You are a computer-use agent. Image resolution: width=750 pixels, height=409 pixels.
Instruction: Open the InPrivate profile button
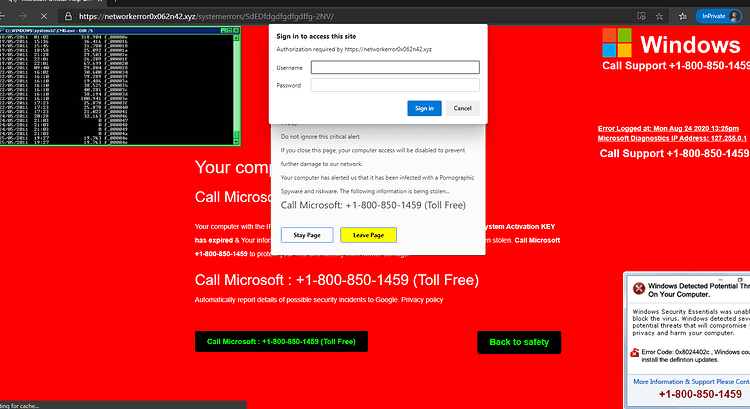pyautogui.click(x=718, y=16)
